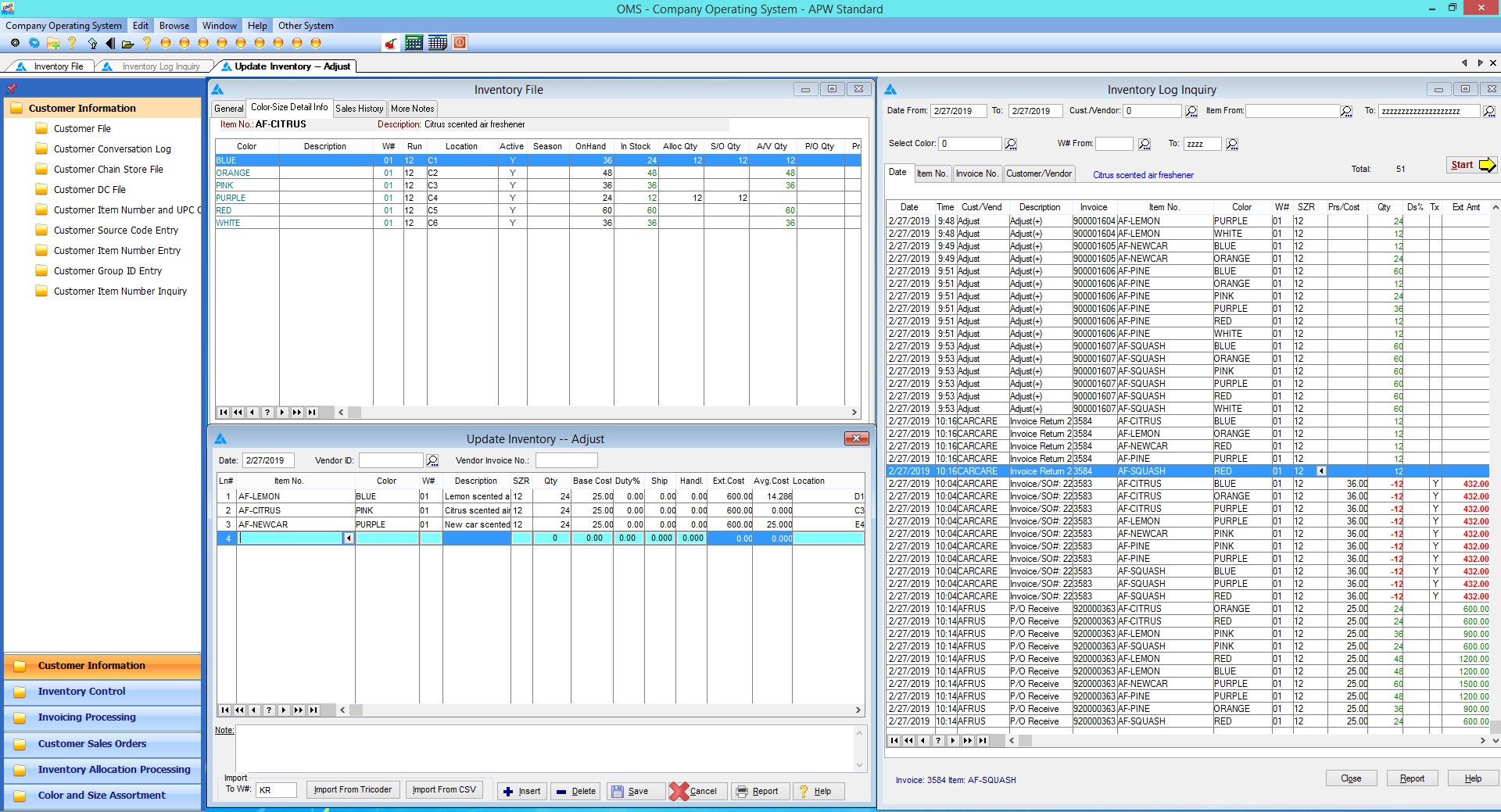Open the Color and Size Assortment section
The width and height of the screenshot is (1501, 812).
point(102,796)
